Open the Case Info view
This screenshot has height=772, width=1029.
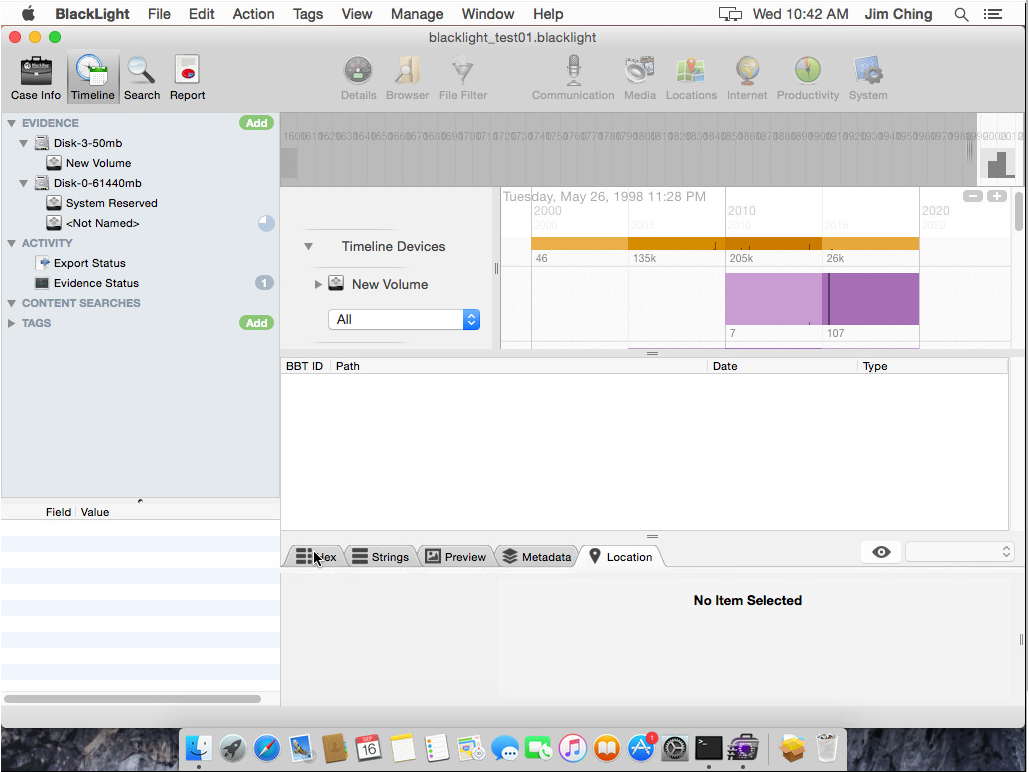[35, 78]
